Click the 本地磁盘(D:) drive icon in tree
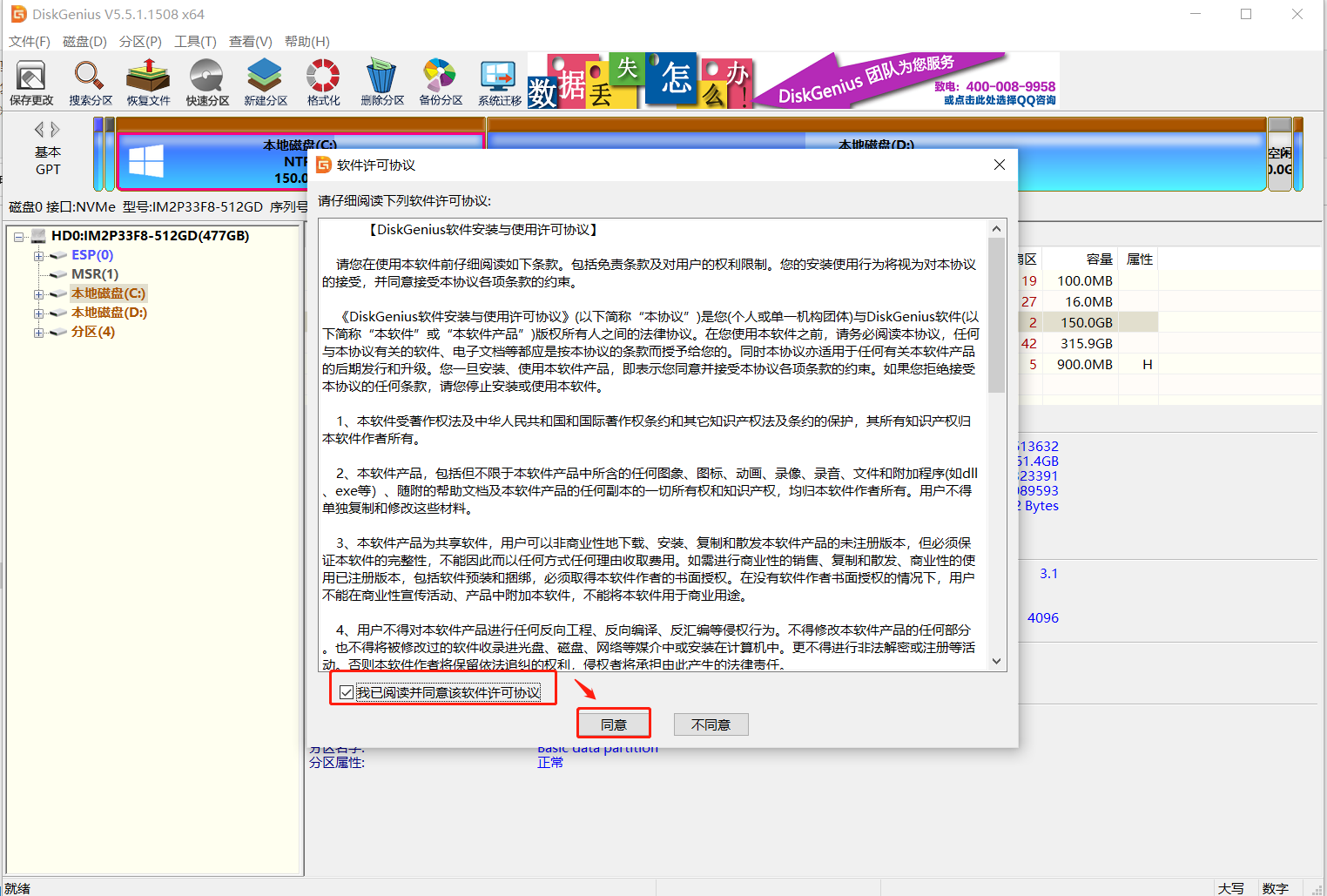This screenshot has width=1327, height=896. pos(58,313)
